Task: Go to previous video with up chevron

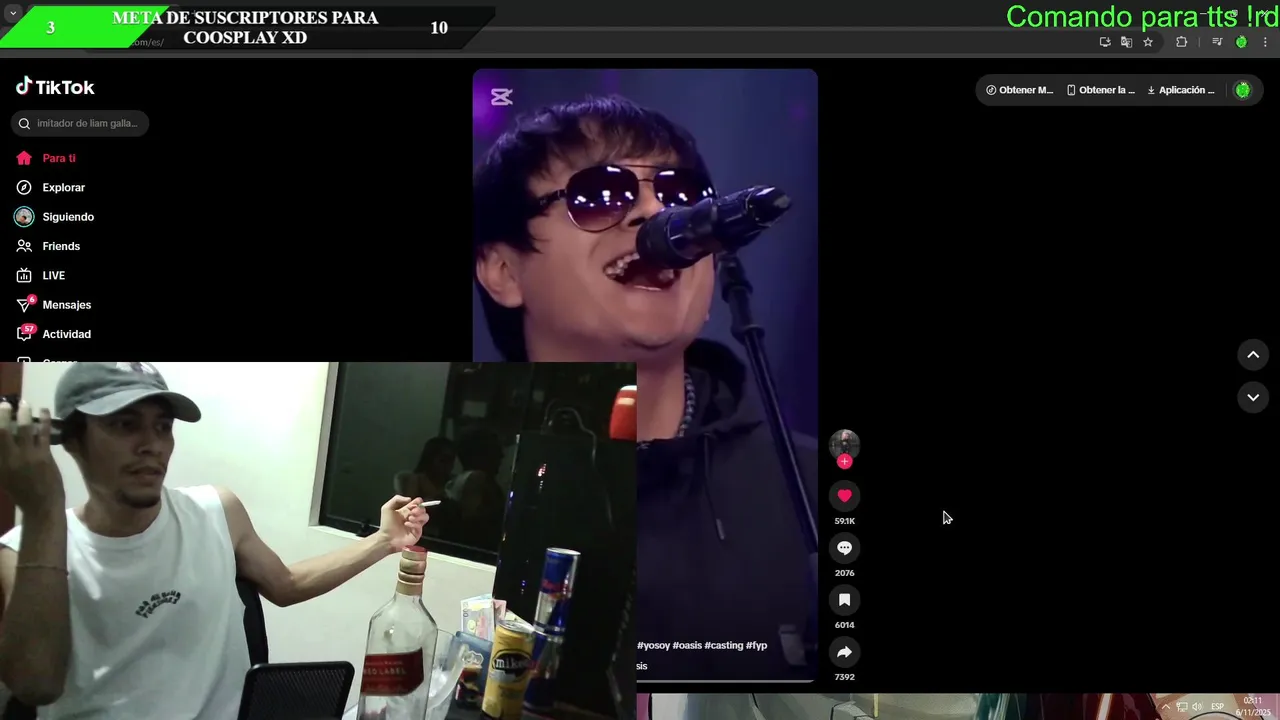Action: pyautogui.click(x=1253, y=355)
